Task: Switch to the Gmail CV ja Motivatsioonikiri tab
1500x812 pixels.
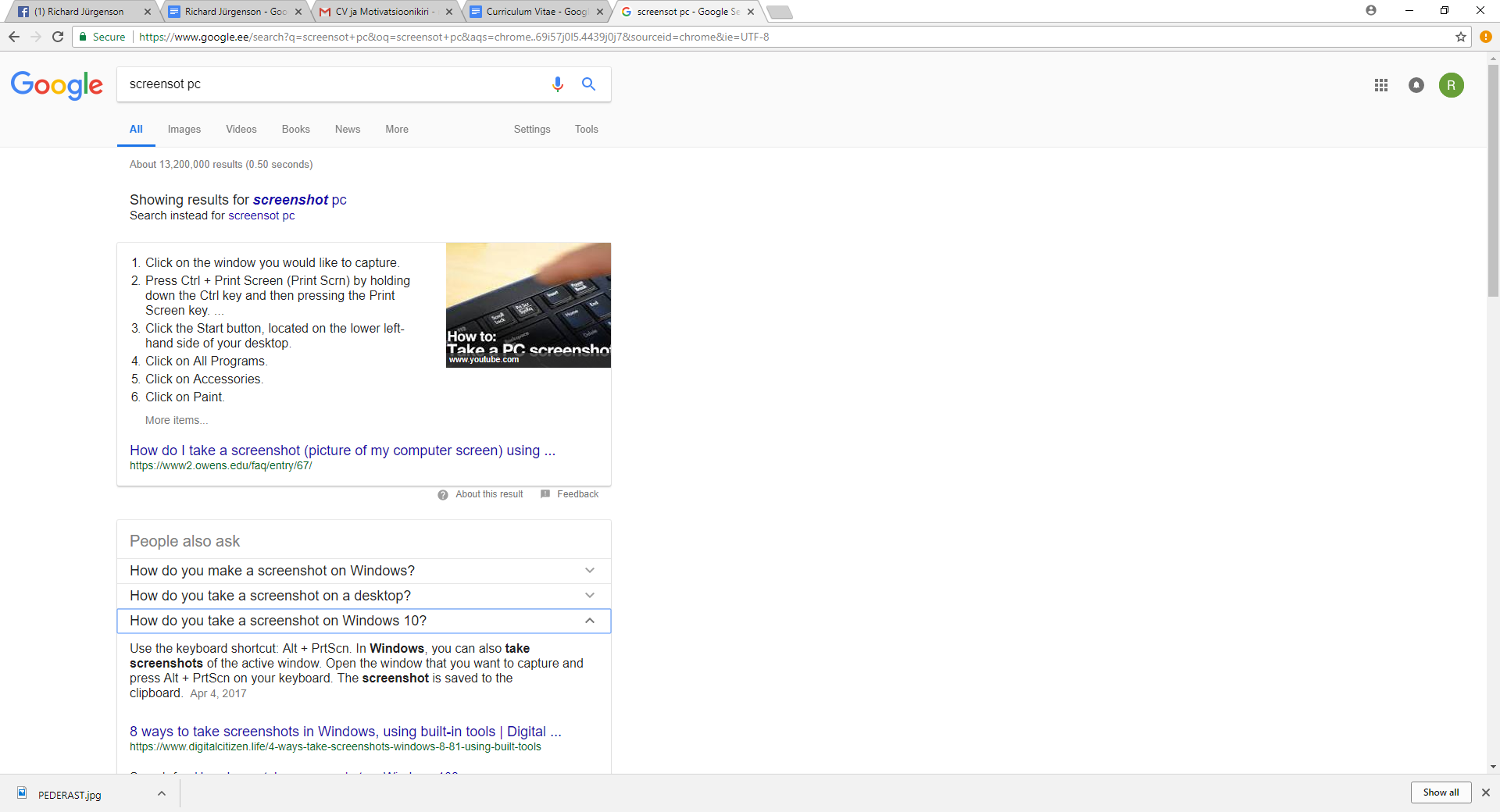Action: tap(384, 12)
